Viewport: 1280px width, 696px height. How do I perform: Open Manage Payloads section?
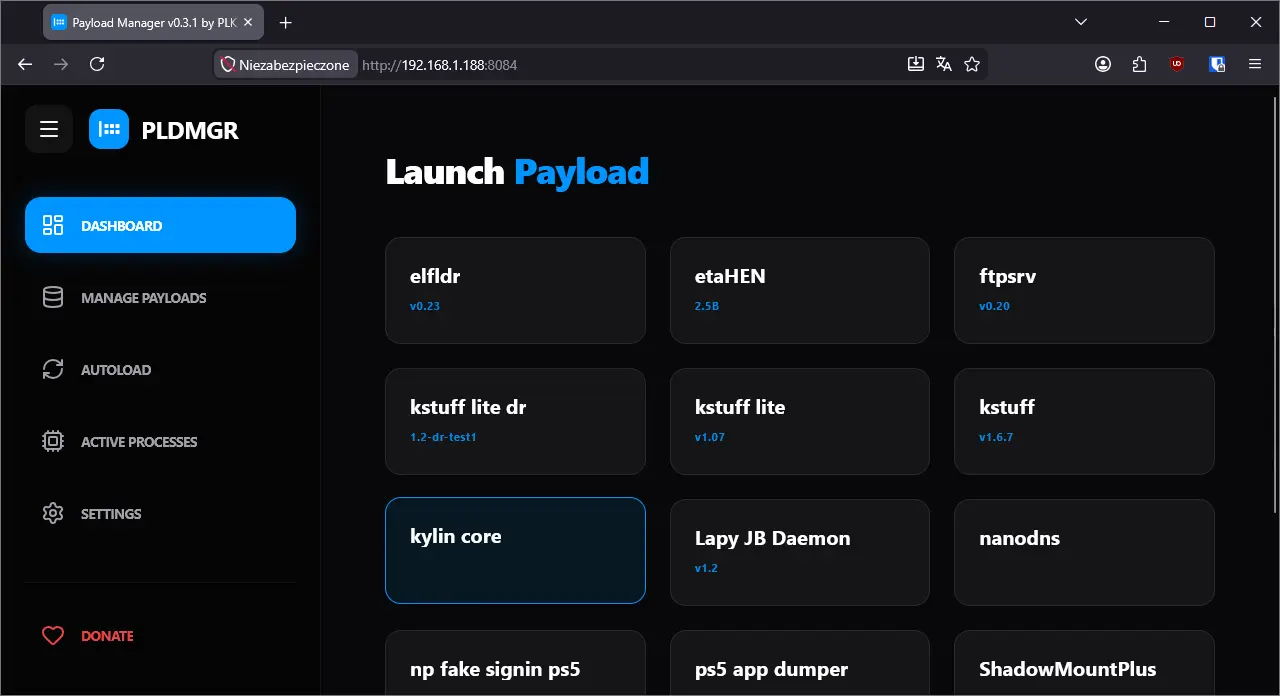[x=160, y=297]
